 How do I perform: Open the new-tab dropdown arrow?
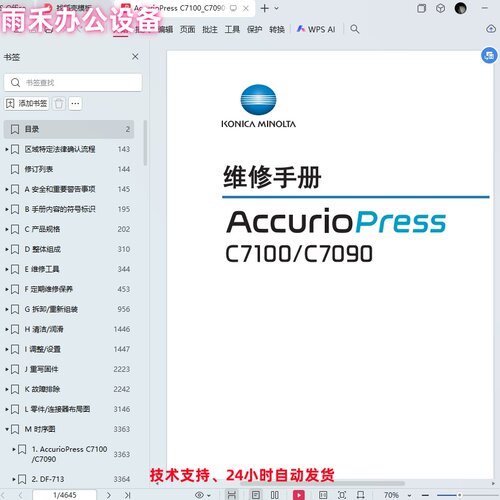tap(276, 8)
